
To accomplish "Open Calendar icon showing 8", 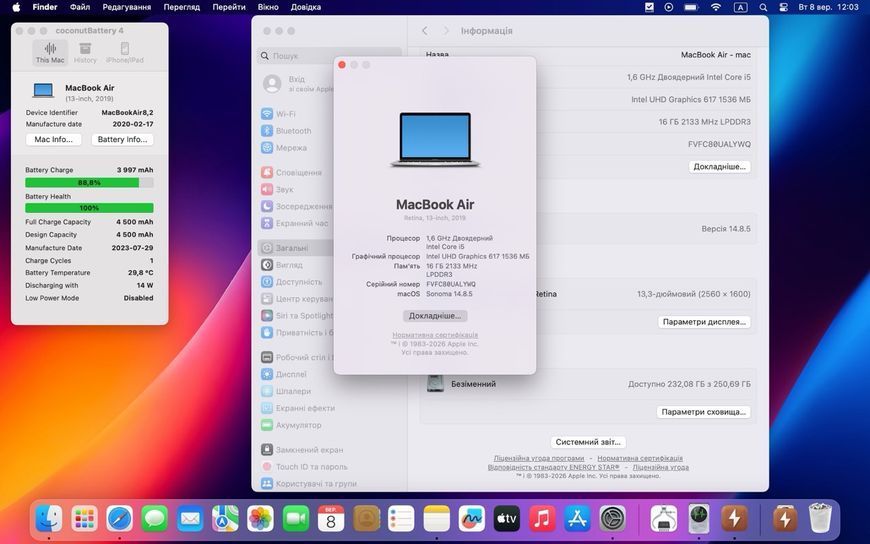I will [x=331, y=520].
